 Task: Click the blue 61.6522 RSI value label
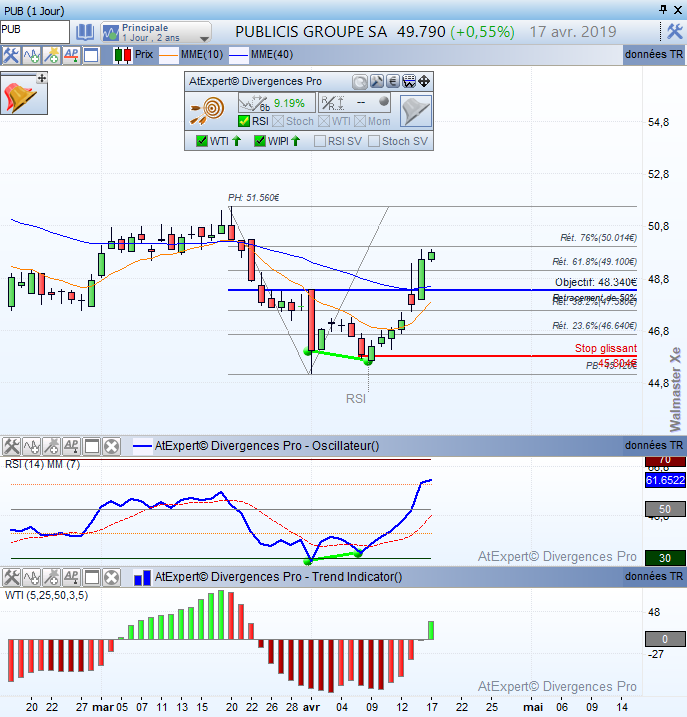(x=665, y=480)
